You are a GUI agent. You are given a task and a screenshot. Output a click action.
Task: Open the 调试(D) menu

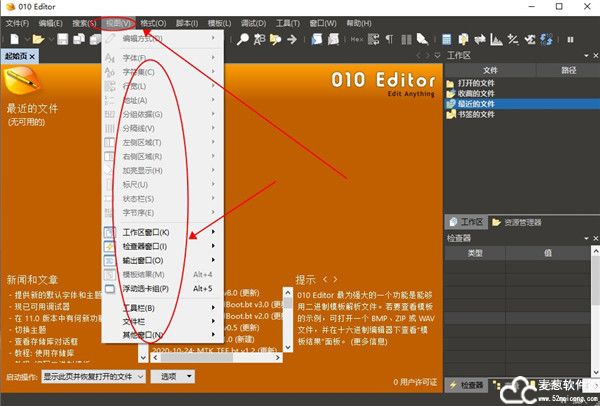(253, 23)
